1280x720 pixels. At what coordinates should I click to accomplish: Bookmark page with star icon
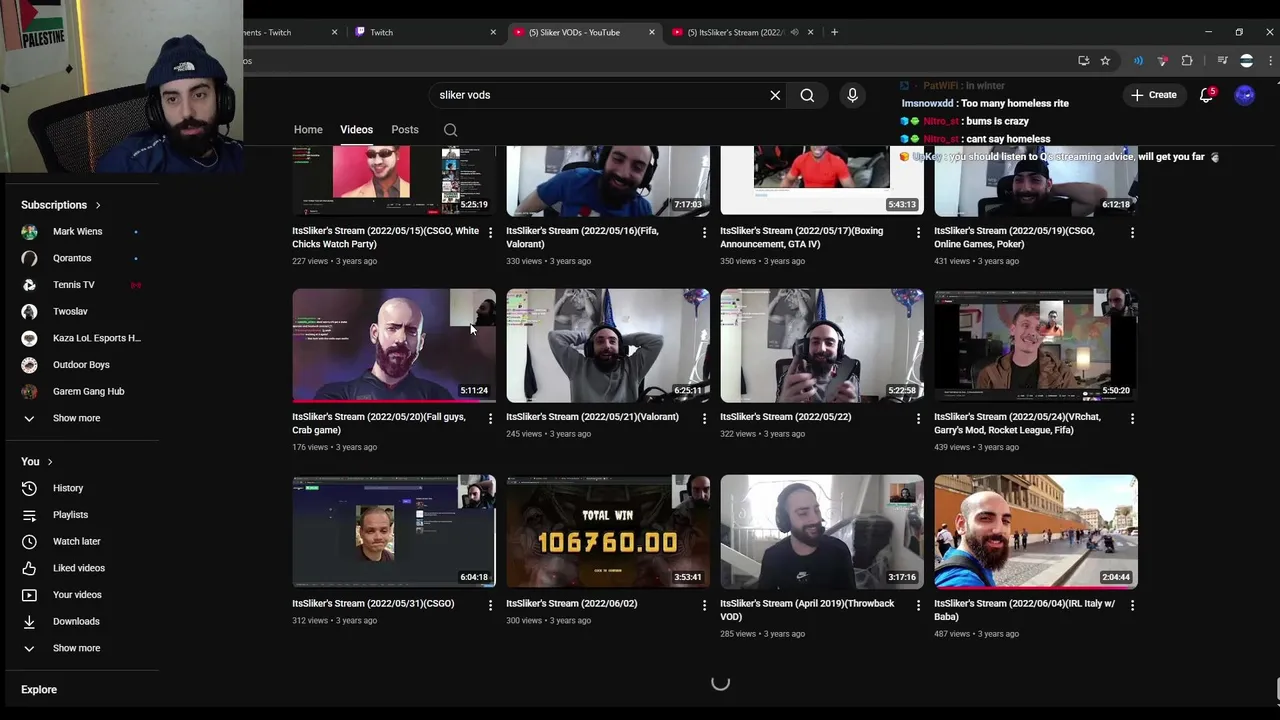pos(1105,61)
